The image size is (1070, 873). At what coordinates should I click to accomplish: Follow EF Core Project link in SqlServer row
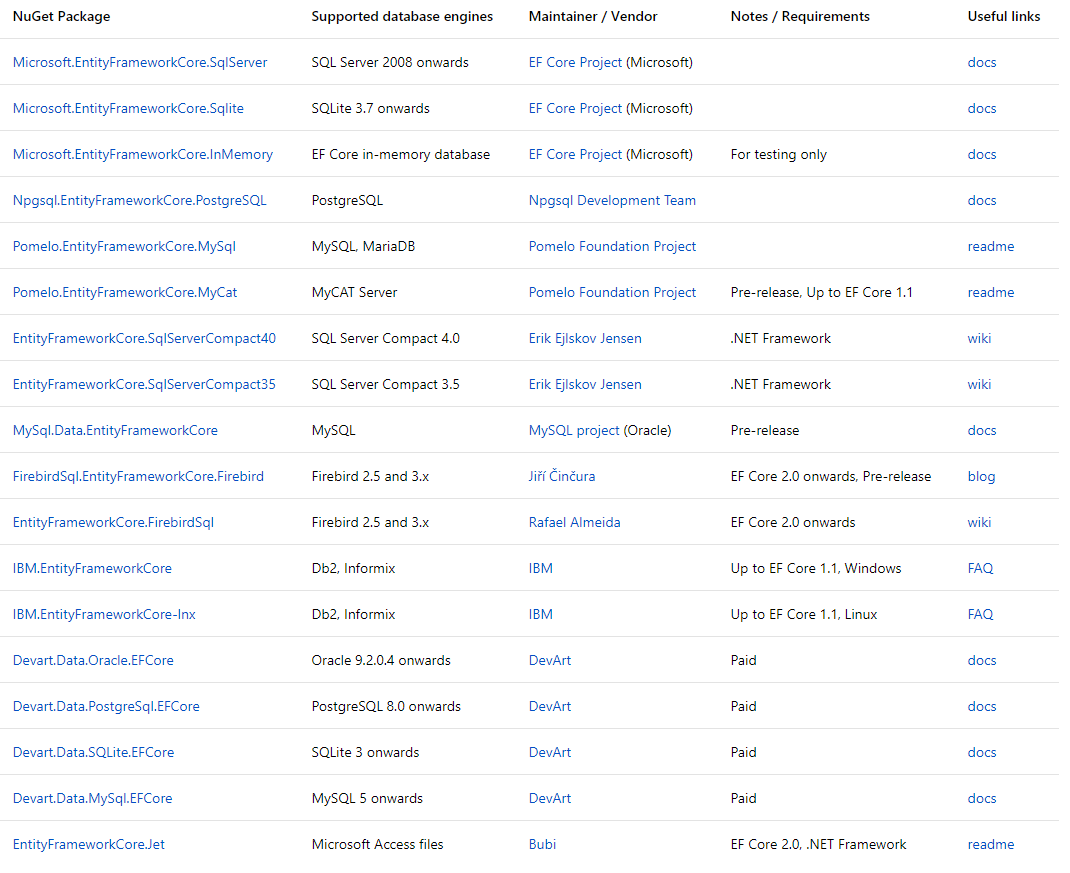pos(575,62)
